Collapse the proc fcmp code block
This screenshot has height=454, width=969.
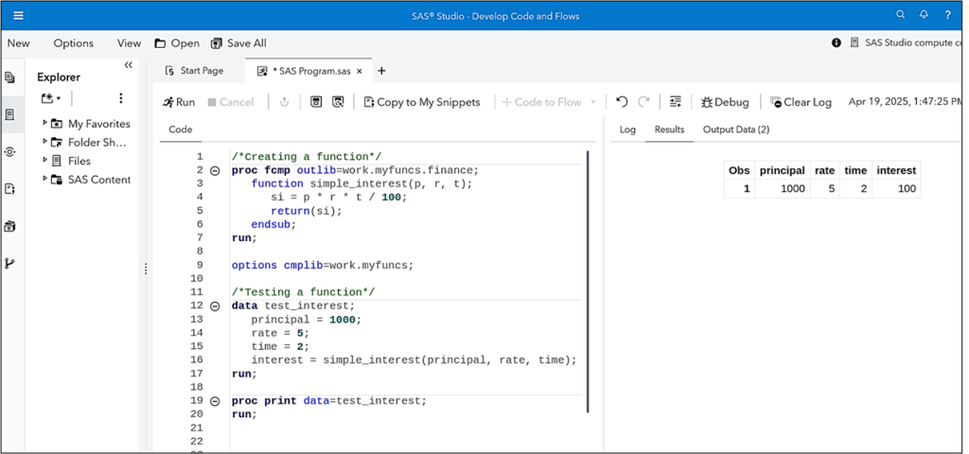[x=215, y=171]
